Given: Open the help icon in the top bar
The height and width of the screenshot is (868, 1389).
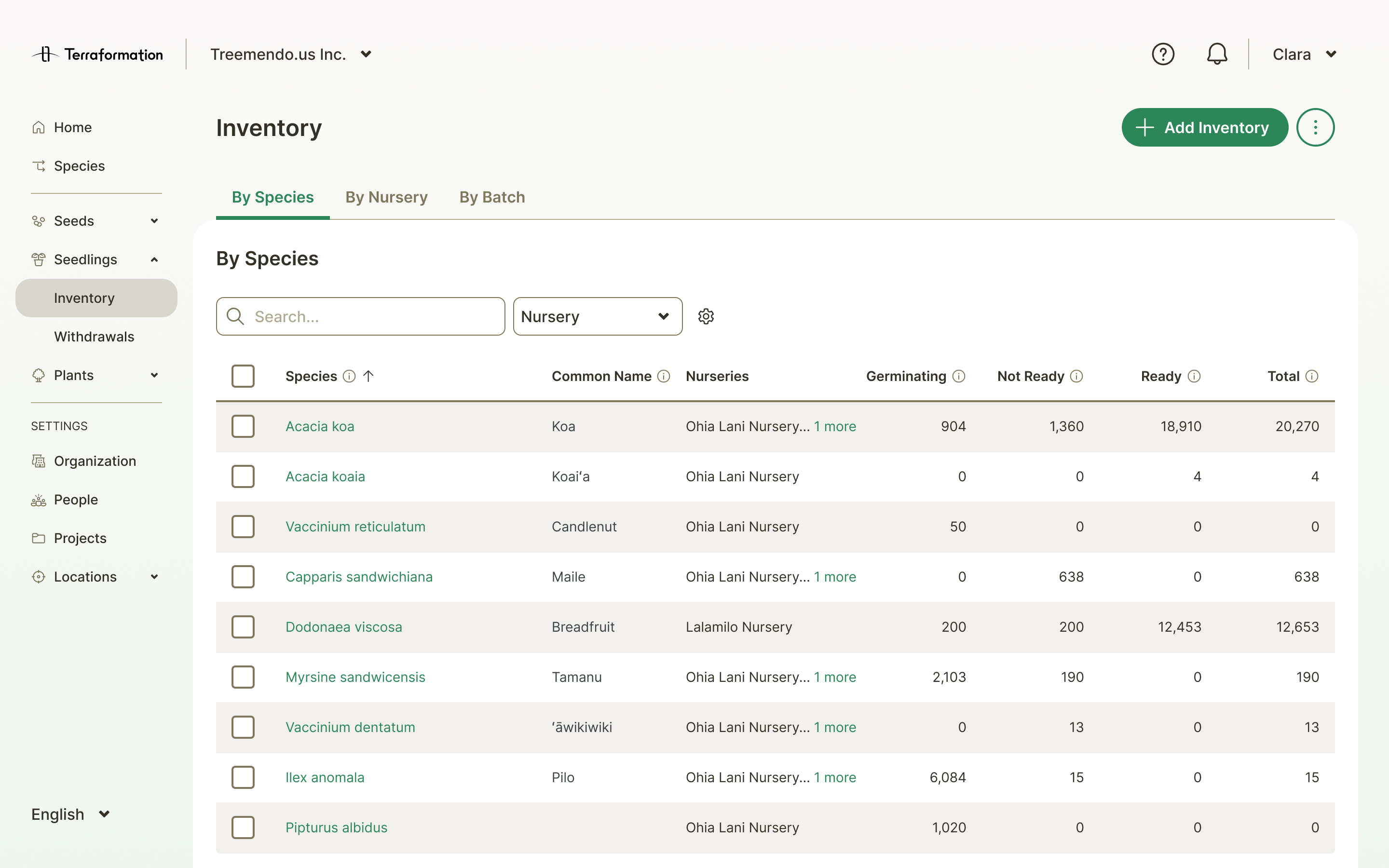Looking at the screenshot, I should click(1163, 54).
